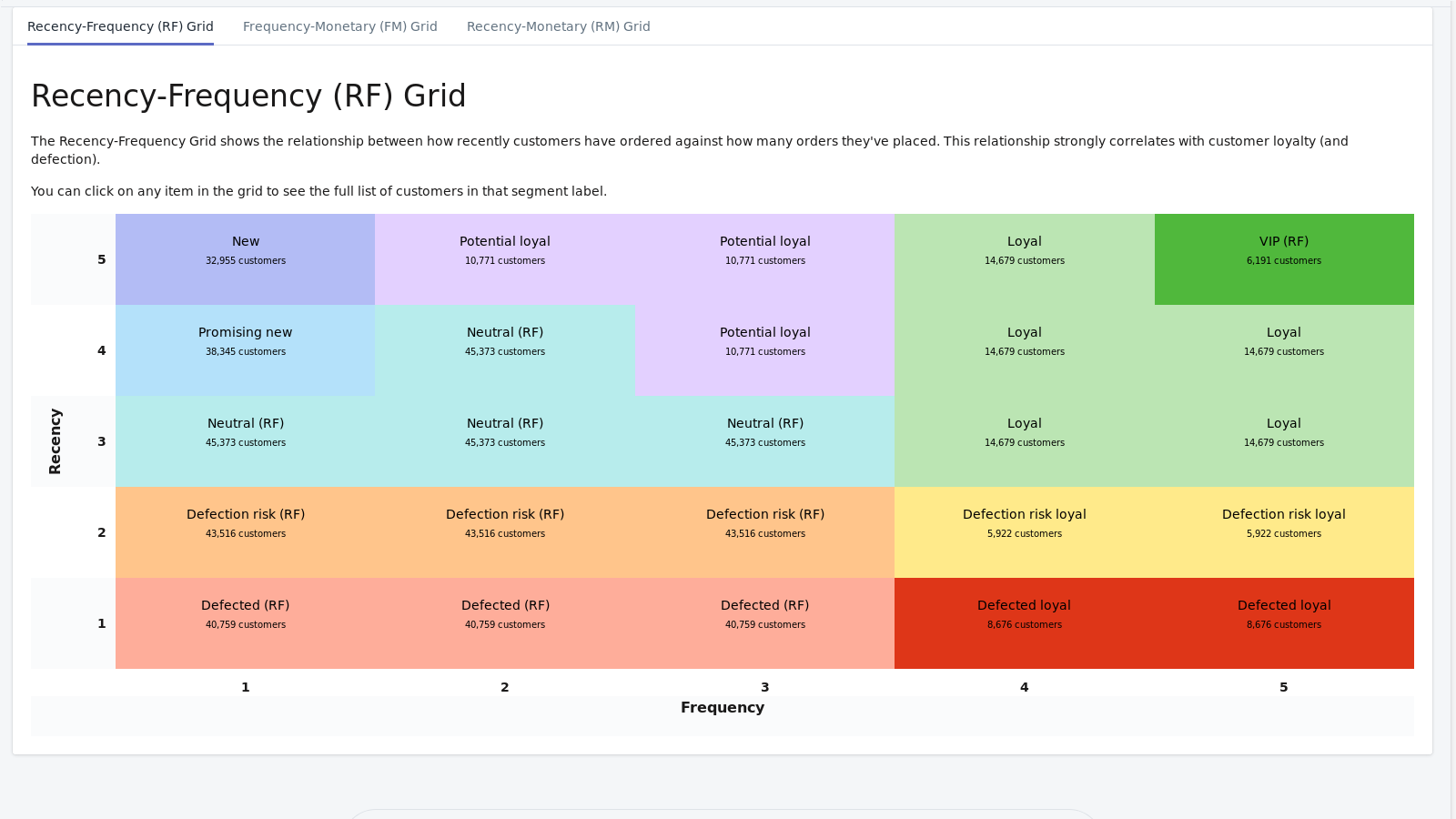1456x819 pixels.
Task: View Defected (RF) customers in frequency column 2
Action: coord(505,623)
